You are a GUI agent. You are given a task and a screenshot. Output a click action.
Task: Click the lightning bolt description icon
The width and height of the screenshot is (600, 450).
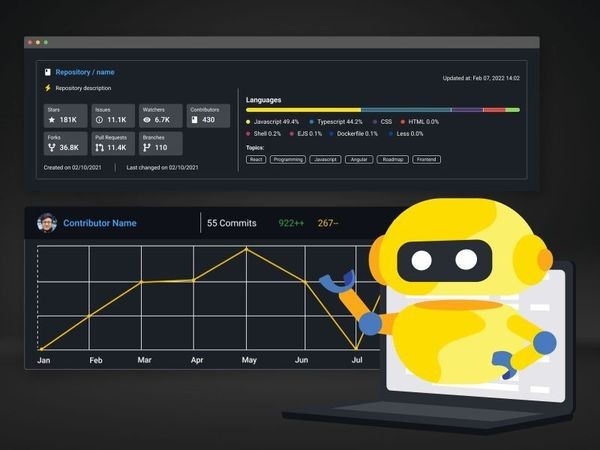[48, 88]
